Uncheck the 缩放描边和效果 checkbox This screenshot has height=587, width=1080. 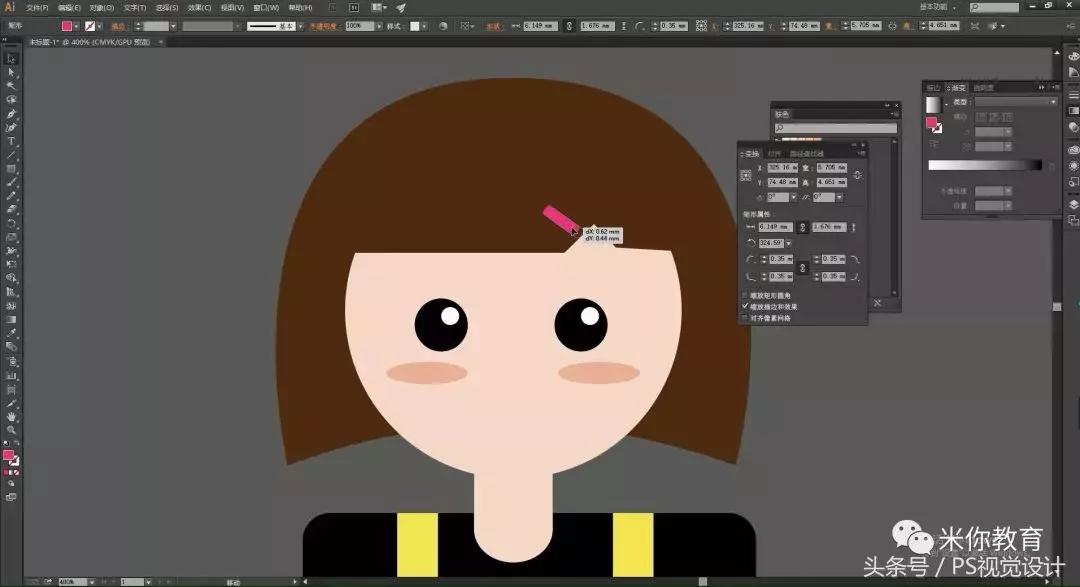pyautogui.click(x=745, y=307)
